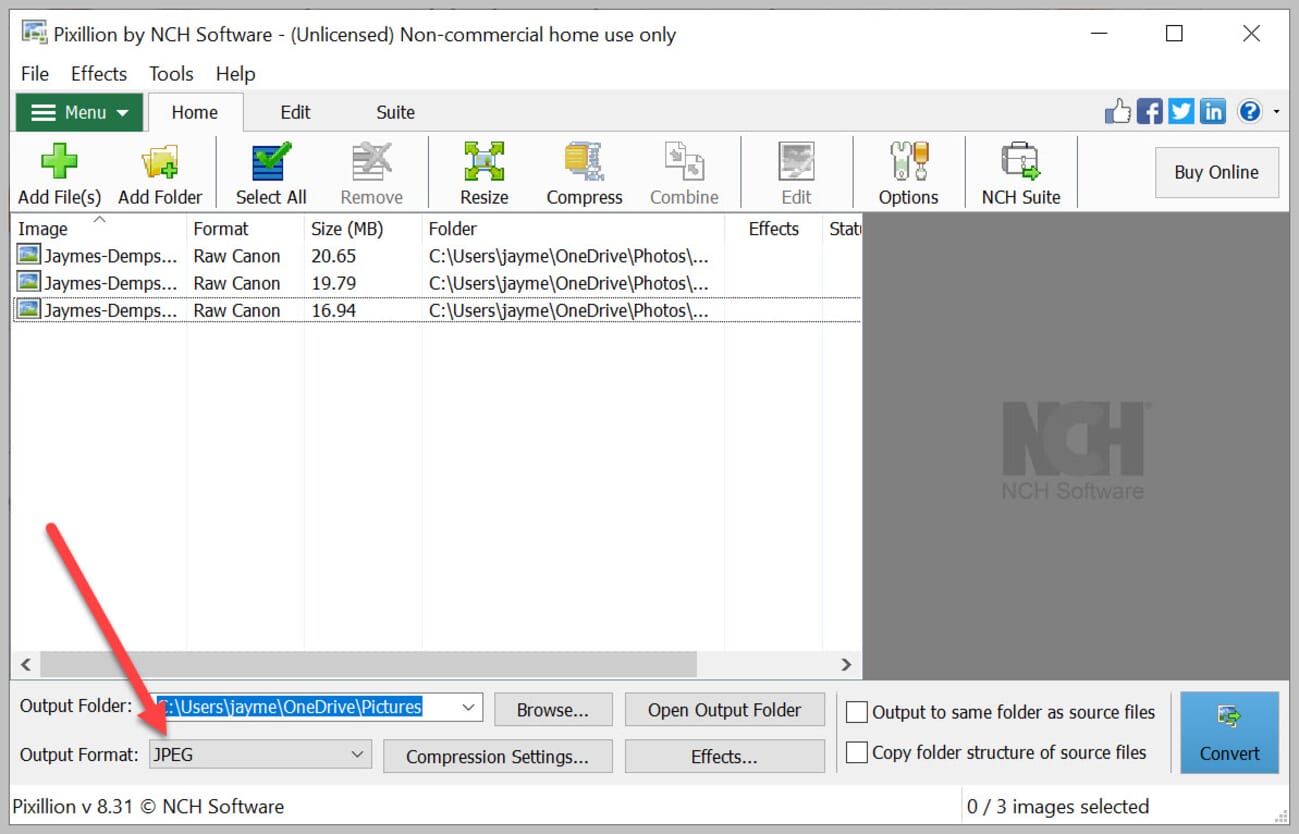The height and width of the screenshot is (834, 1299).
Task: Click the Twitter share icon
Action: click(1181, 112)
